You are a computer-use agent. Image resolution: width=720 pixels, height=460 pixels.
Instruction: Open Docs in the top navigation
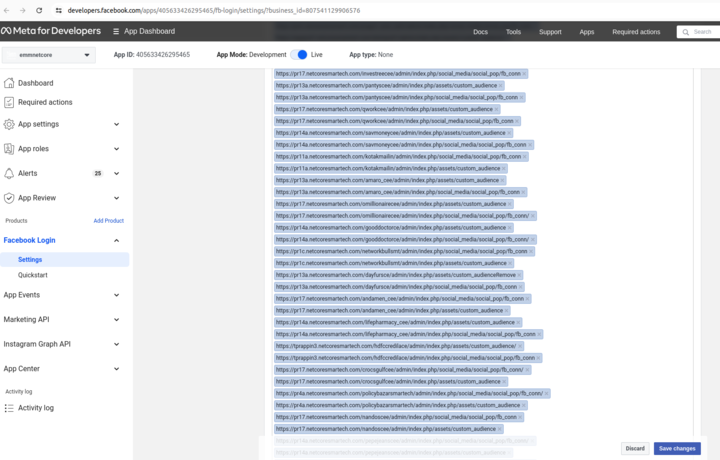pyautogui.click(x=480, y=32)
